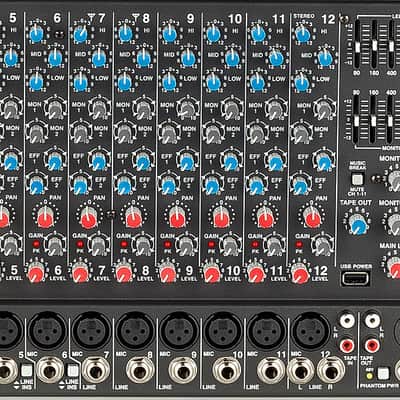Screen dimensions: 400x400
Task: Select channel 12 LINE L jack
Action: click(x=301, y=371)
